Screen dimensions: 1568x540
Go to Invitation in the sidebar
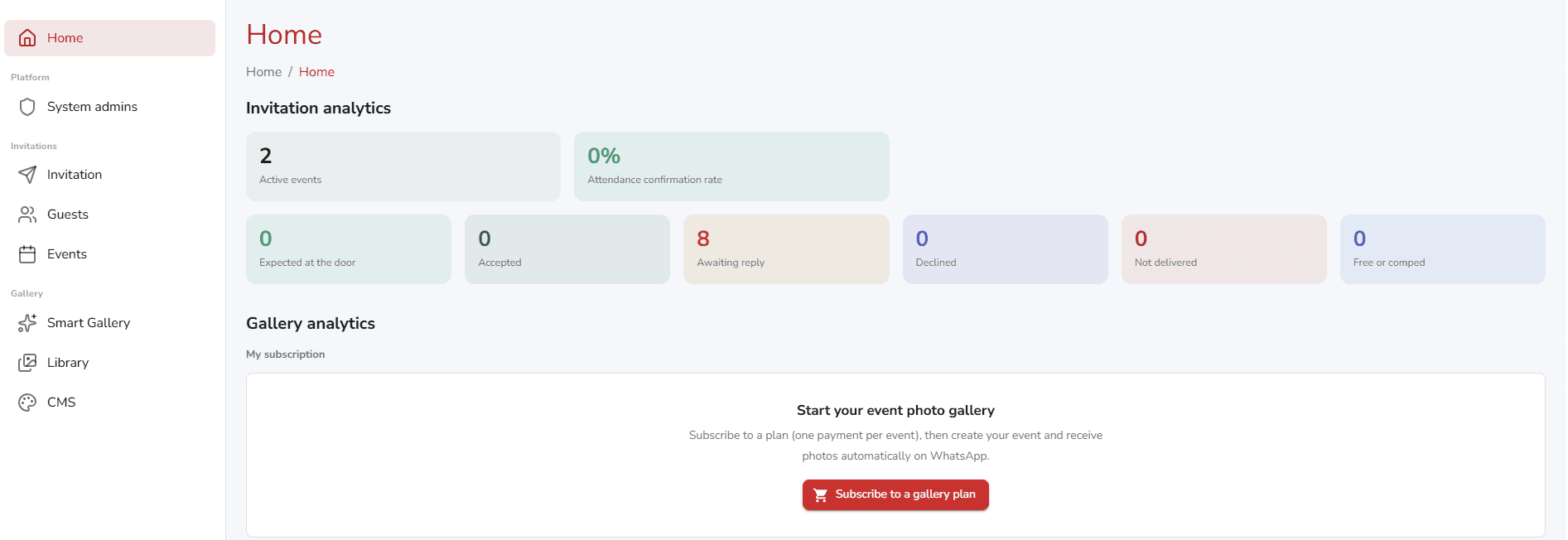point(109,175)
